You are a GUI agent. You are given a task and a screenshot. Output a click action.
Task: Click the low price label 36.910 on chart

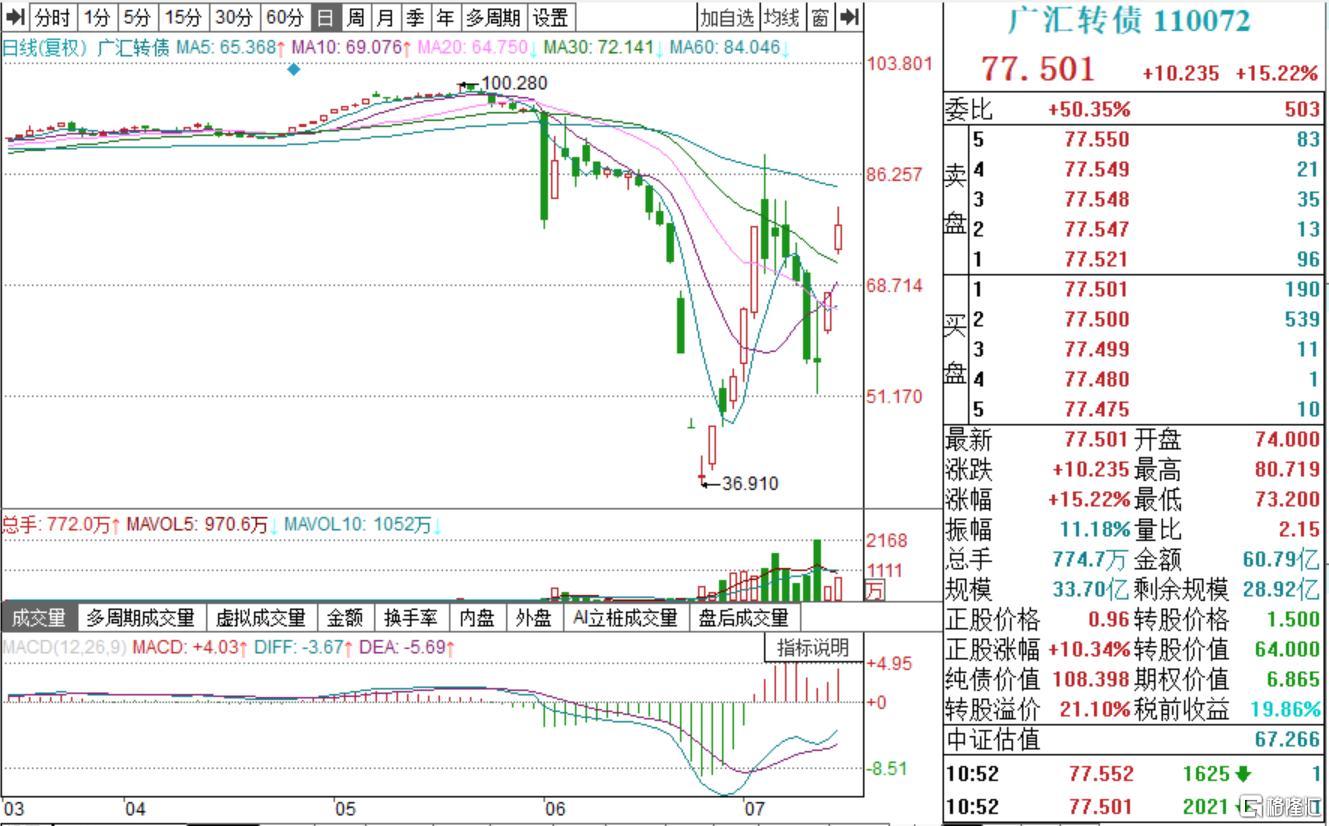pos(750,484)
